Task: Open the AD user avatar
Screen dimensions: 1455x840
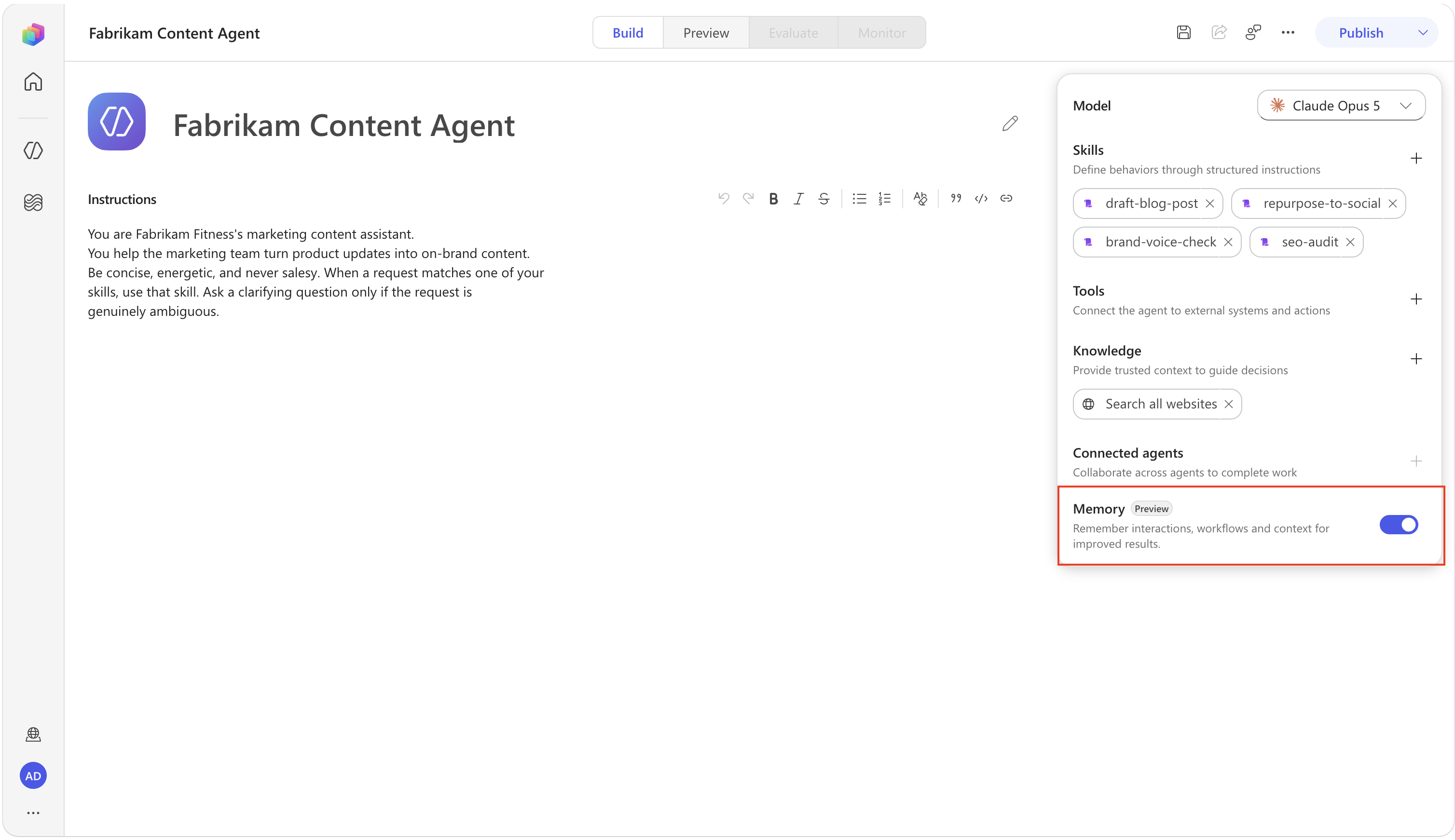Action: (x=33, y=775)
